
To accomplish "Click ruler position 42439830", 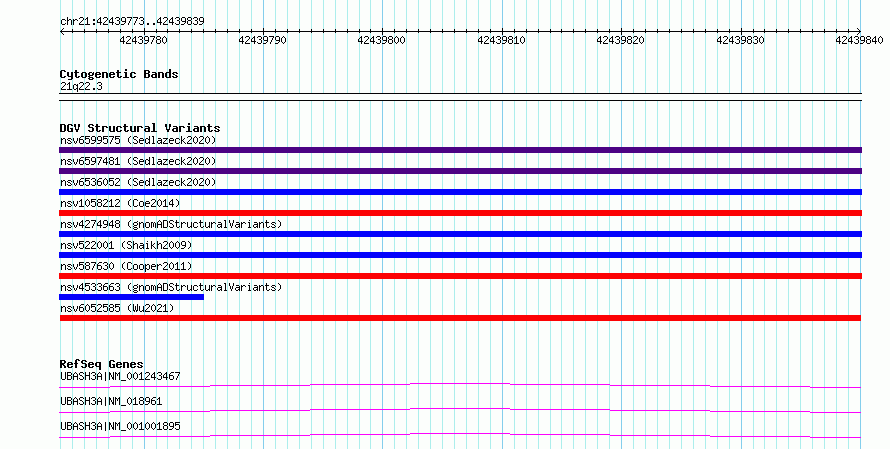I will click(741, 40).
